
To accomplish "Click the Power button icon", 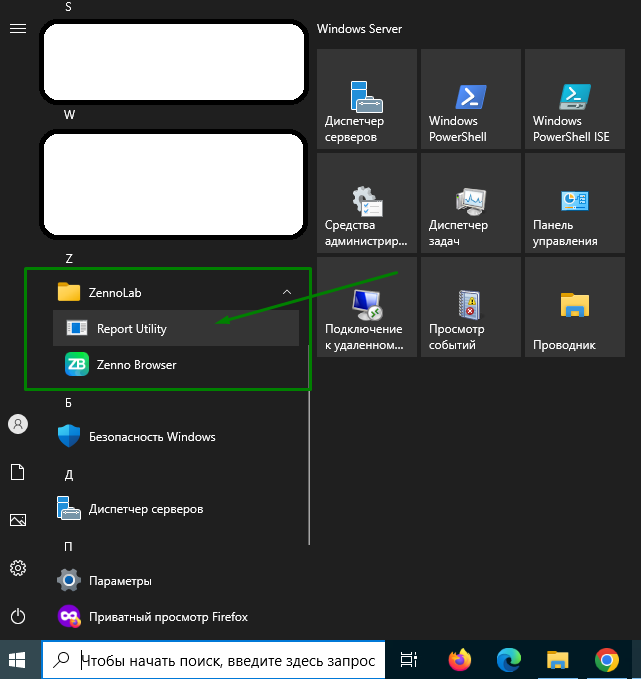I will coord(18,616).
